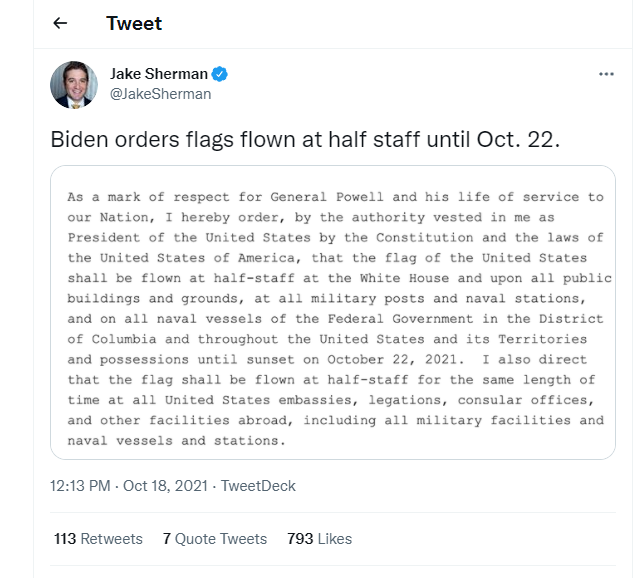Open the TweetDeck source link
This screenshot has height=578, width=643.
point(258,486)
